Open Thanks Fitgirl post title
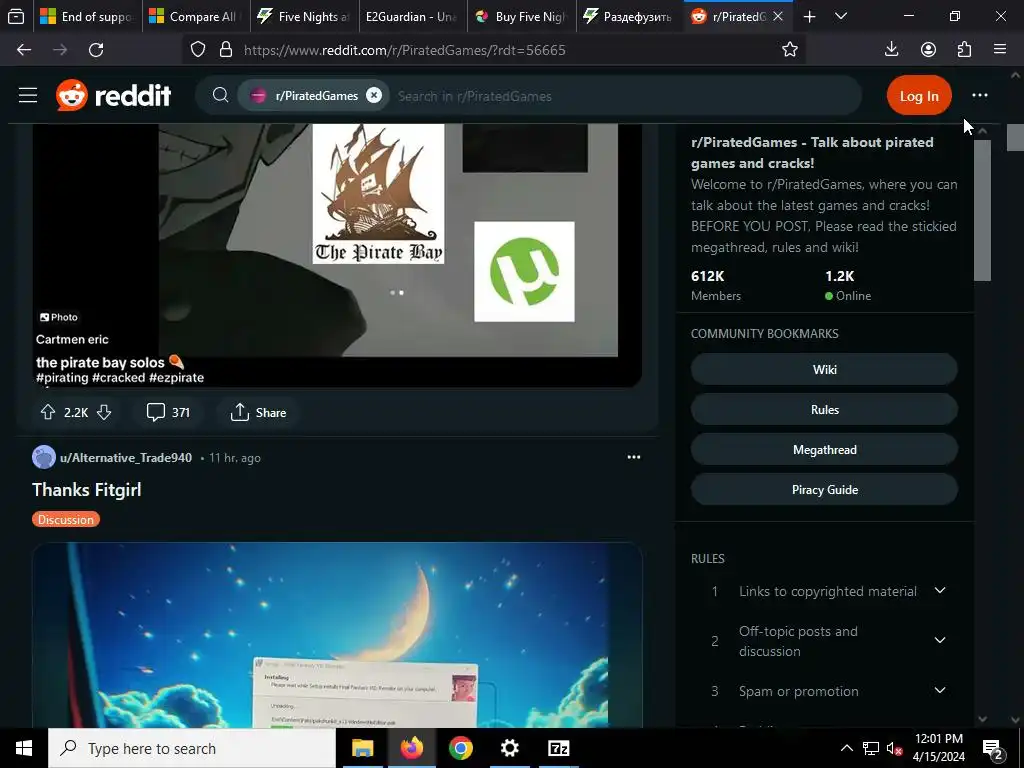The image size is (1024, 768). pos(87,490)
